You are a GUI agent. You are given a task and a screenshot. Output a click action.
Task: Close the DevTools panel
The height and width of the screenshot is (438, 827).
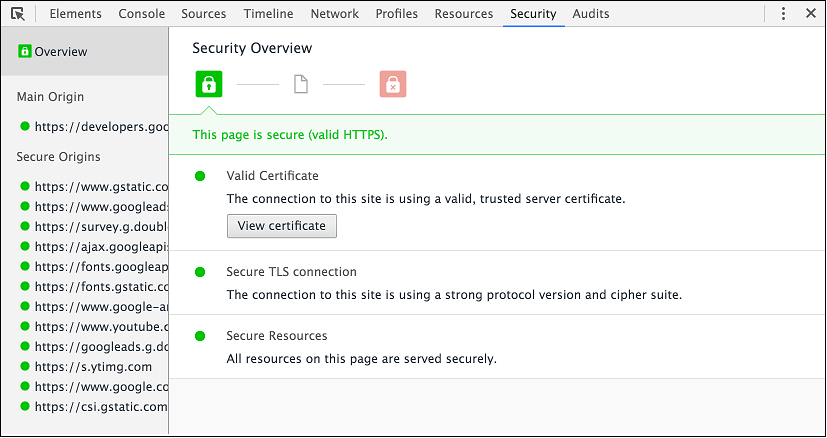pos(808,14)
